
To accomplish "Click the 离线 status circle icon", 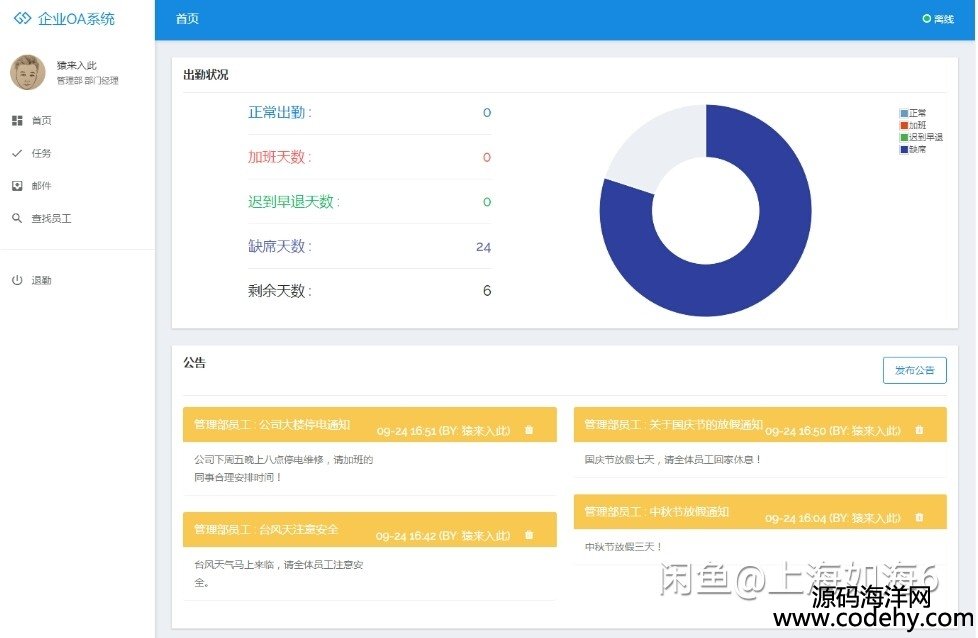I will 926,19.
